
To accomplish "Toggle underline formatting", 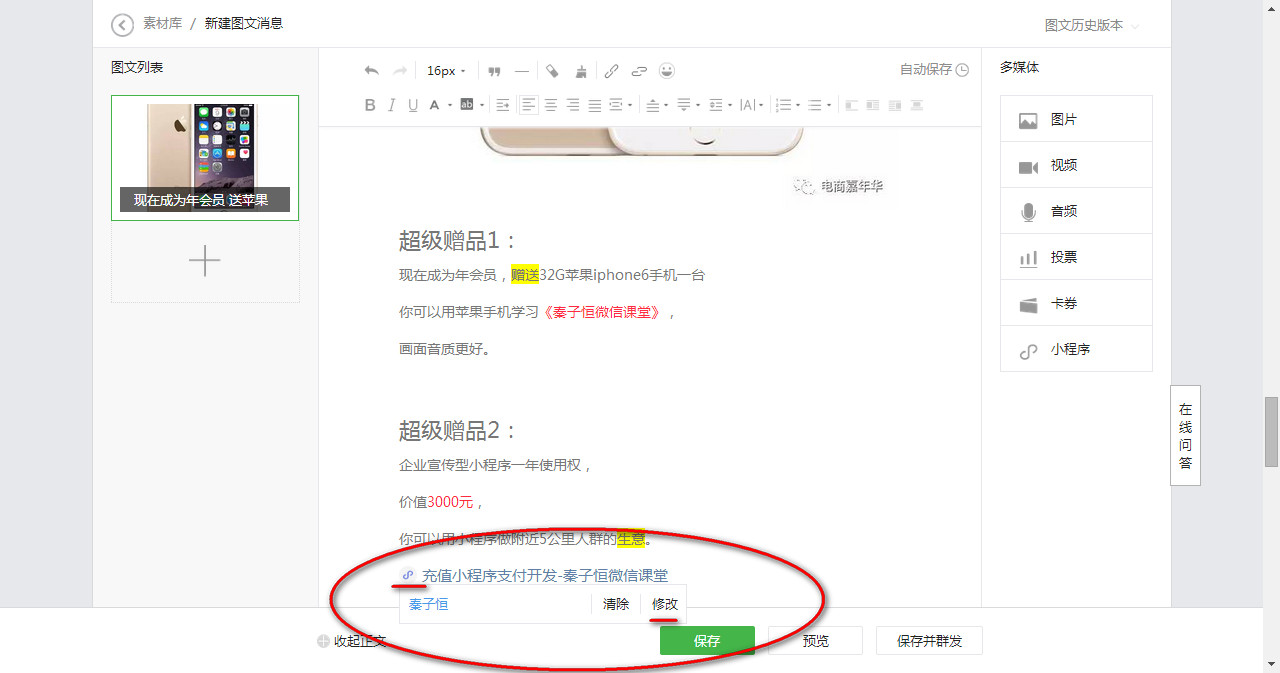I will coord(413,105).
